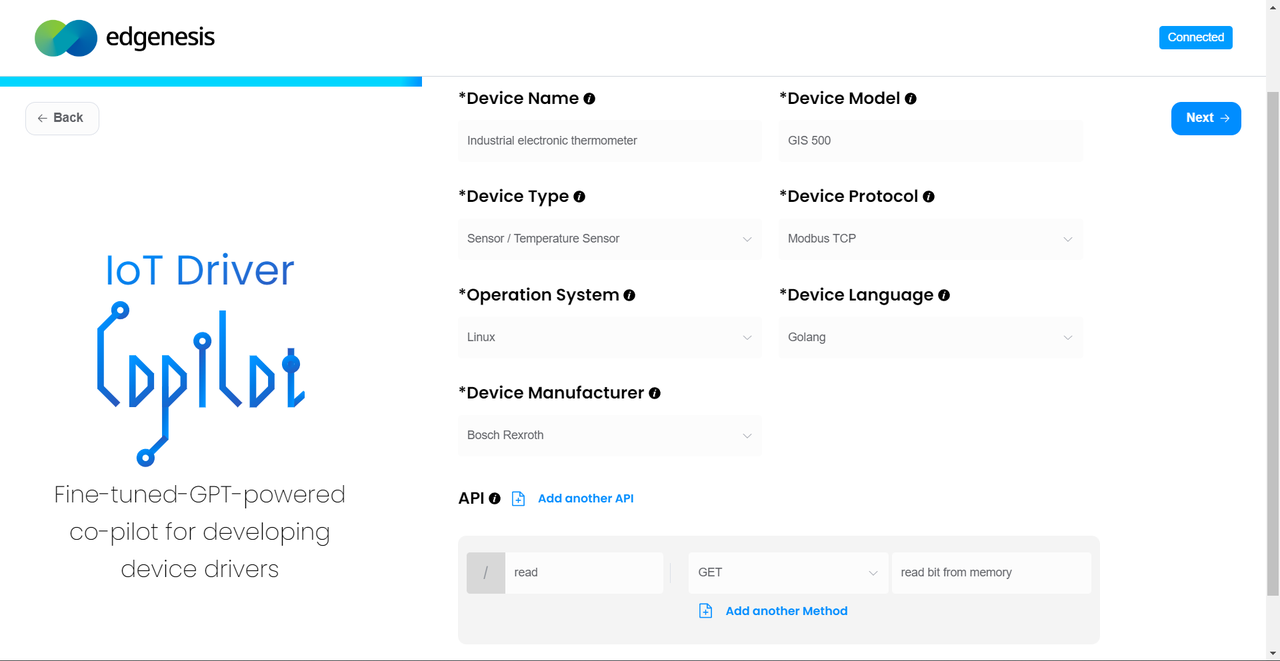Click the info icon next to Device Protocol
Screen dimensions: 1280x661
928,197
